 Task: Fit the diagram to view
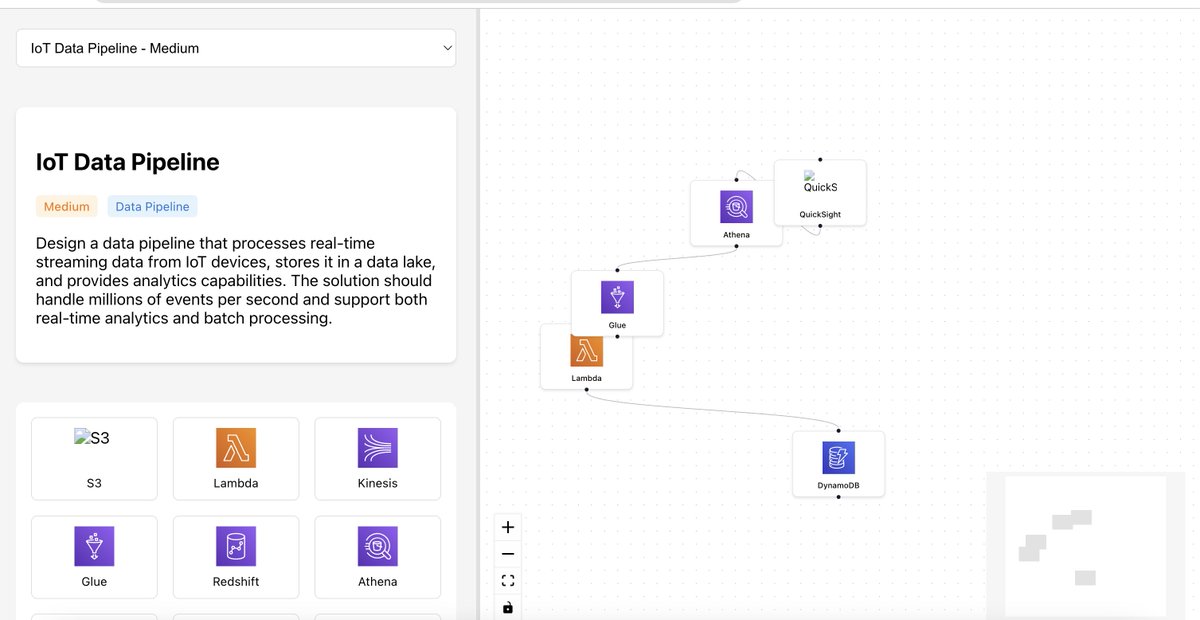(x=508, y=580)
